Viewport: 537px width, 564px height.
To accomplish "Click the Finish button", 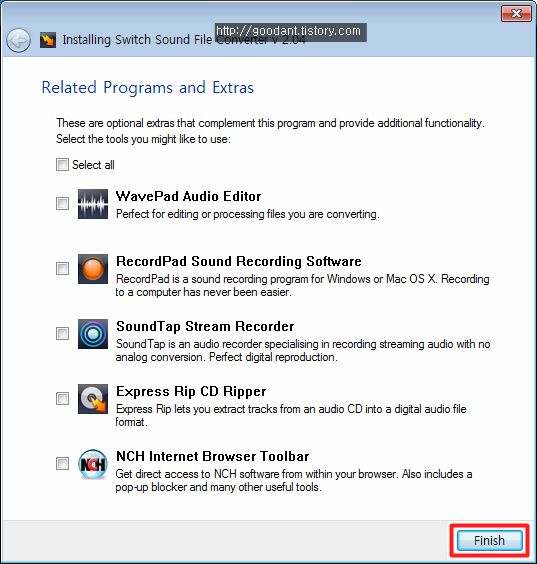I will 490,540.
